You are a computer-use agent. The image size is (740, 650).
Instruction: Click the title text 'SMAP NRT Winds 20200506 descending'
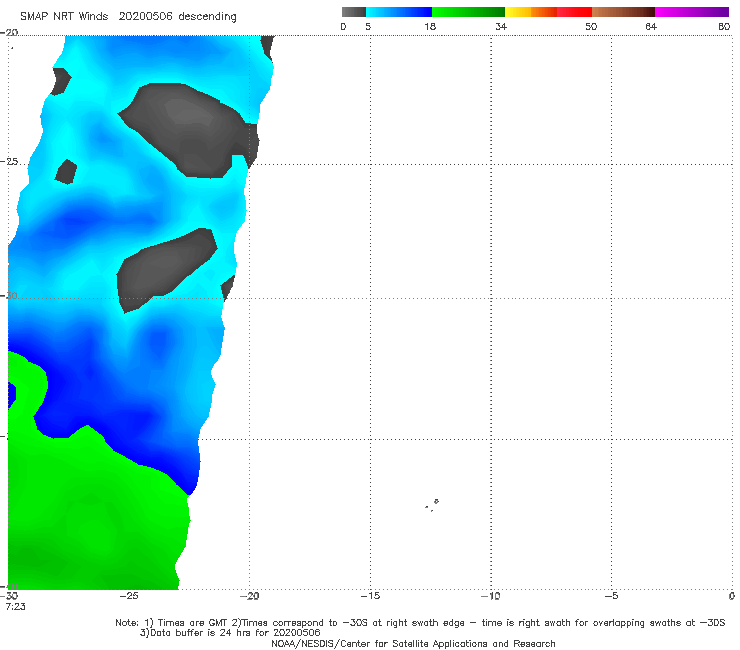point(128,17)
